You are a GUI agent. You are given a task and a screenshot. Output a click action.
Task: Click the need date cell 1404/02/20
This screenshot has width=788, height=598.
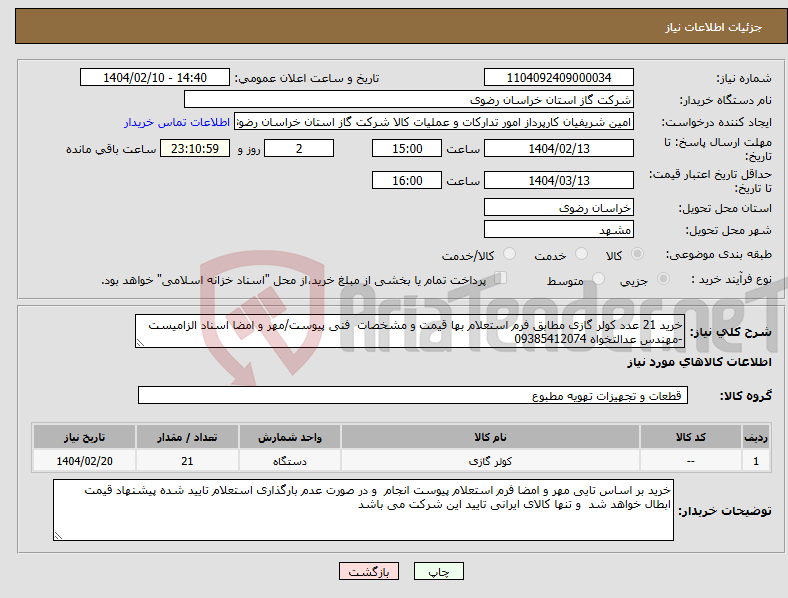(x=84, y=460)
